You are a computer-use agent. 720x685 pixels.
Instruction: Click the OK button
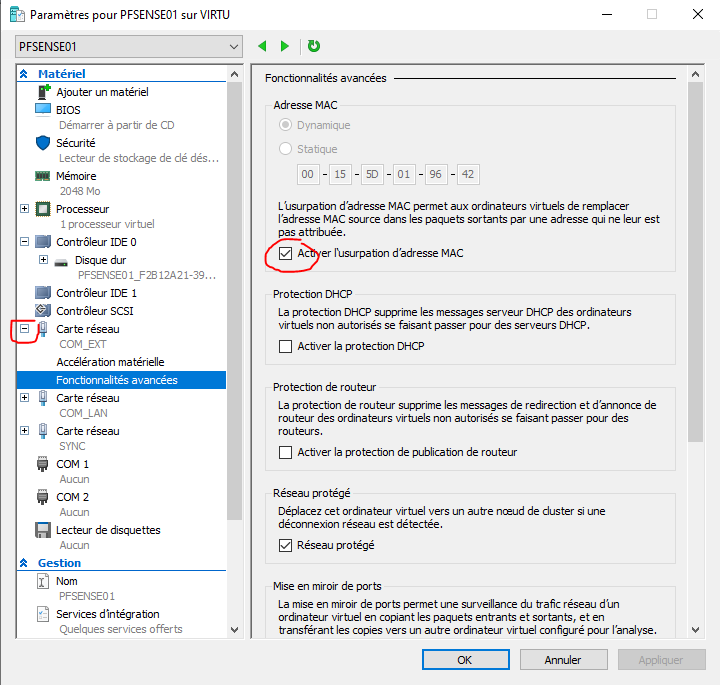(x=464, y=660)
